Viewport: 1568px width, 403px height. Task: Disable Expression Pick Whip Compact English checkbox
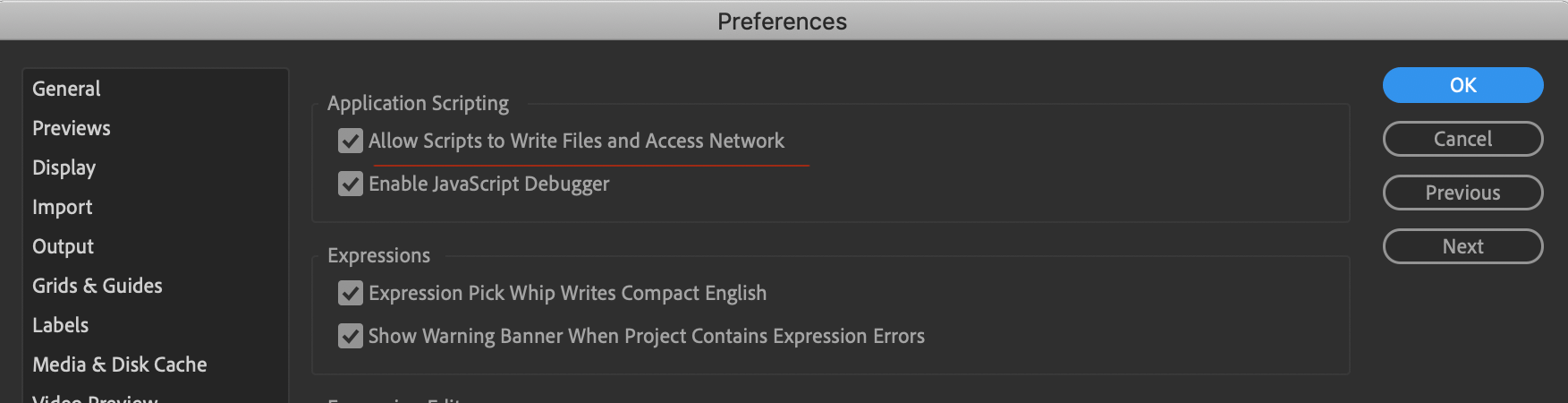(x=351, y=293)
